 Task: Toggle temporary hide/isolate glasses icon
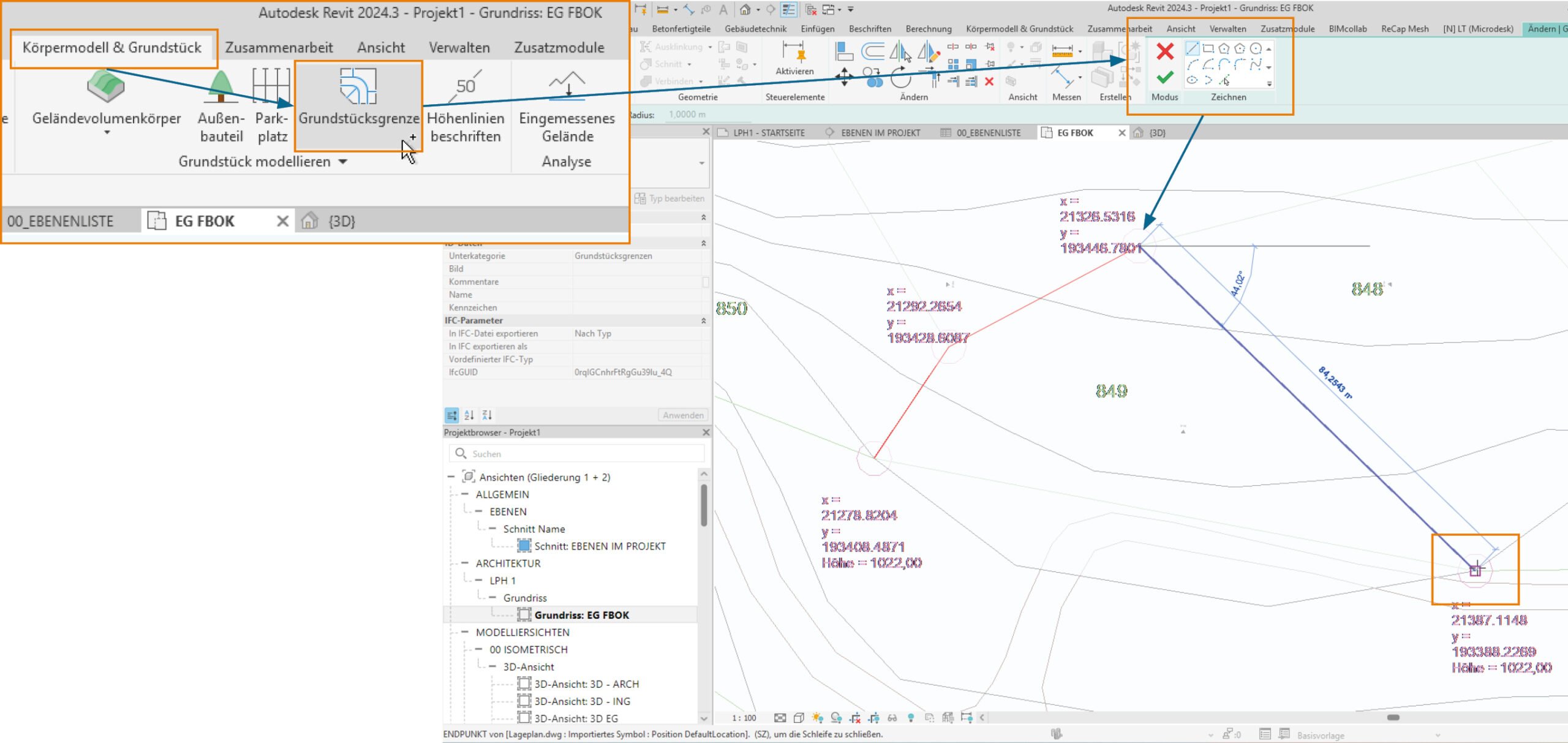point(892,717)
